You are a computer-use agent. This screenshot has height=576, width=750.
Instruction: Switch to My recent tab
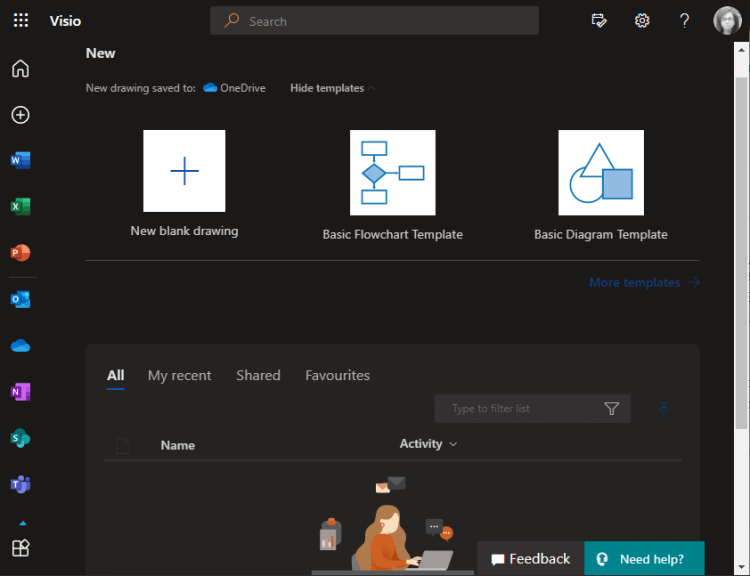179,376
